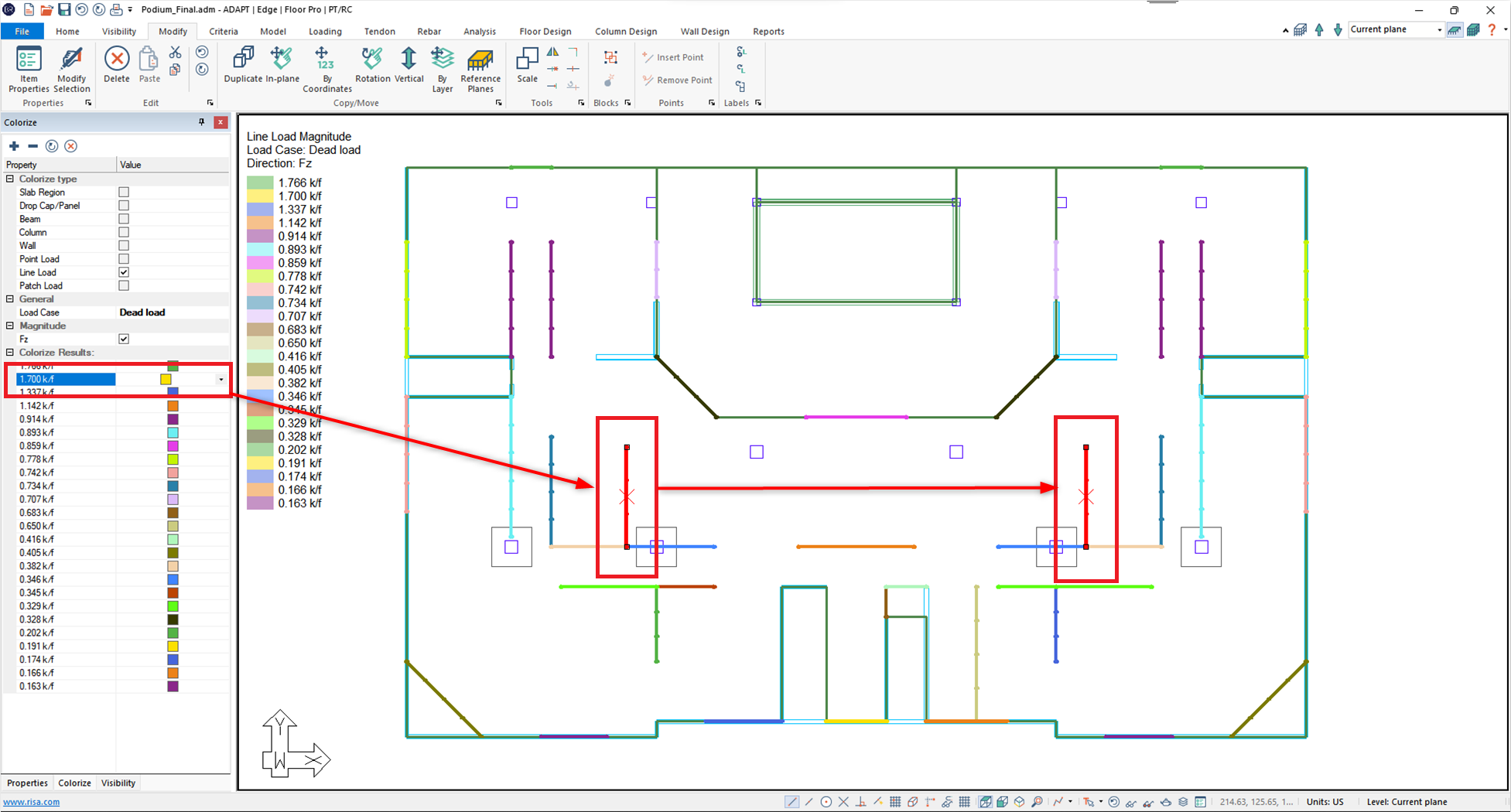
Task: Open the Visibility tab at panel bottom
Action: pyautogui.click(x=118, y=783)
